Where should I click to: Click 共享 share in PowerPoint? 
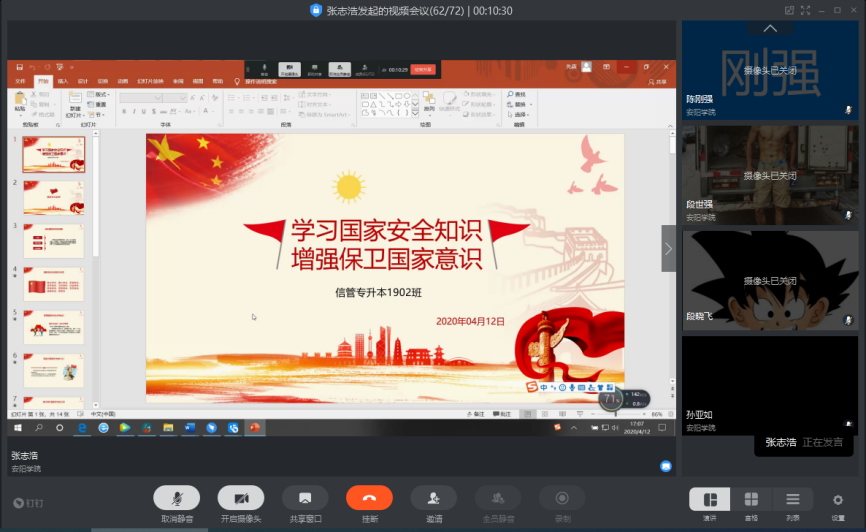tap(657, 82)
